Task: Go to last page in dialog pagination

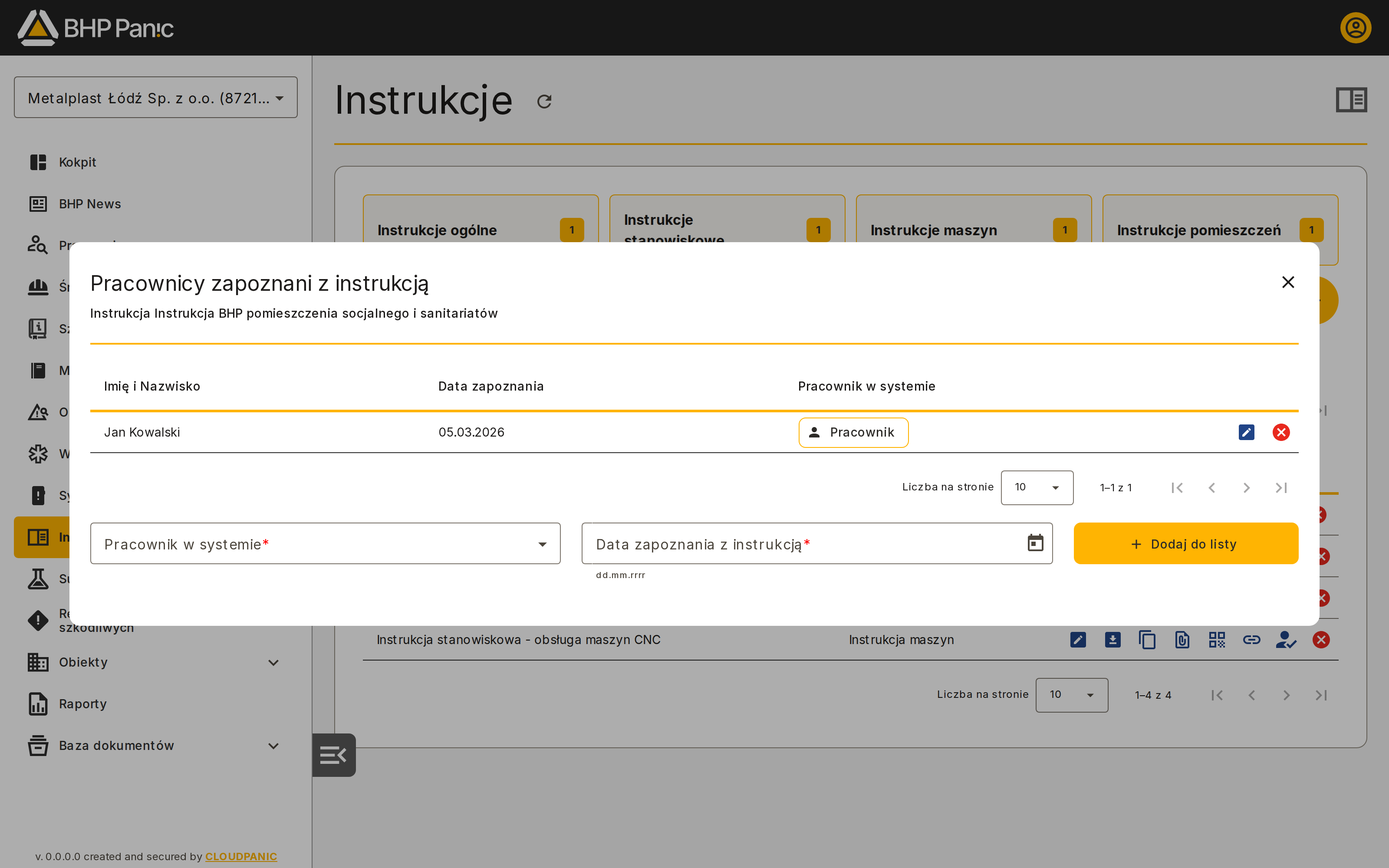Action: [1281, 488]
